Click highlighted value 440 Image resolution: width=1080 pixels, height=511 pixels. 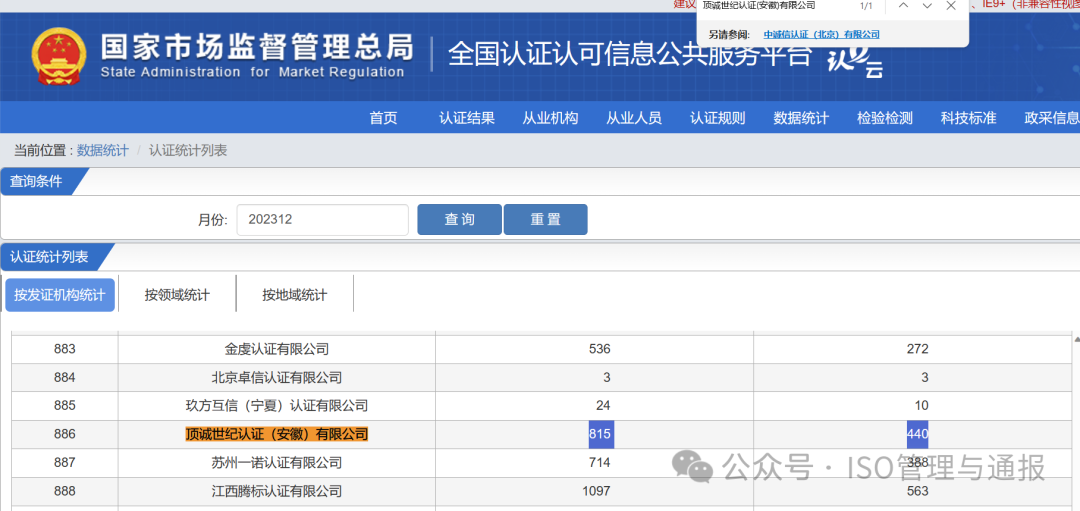pyautogui.click(x=917, y=434)
